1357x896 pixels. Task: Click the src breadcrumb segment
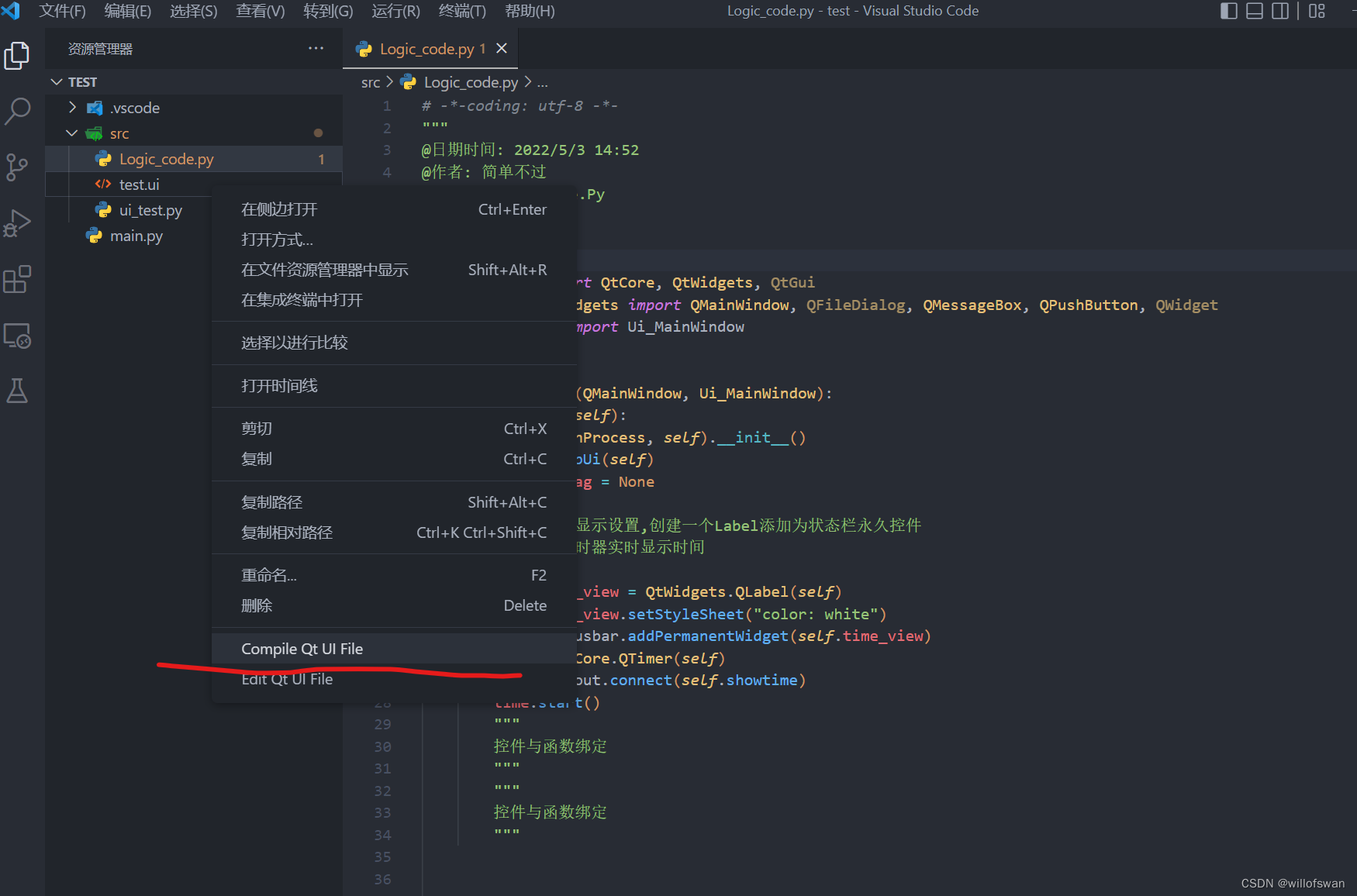click(x=371, y=82)
